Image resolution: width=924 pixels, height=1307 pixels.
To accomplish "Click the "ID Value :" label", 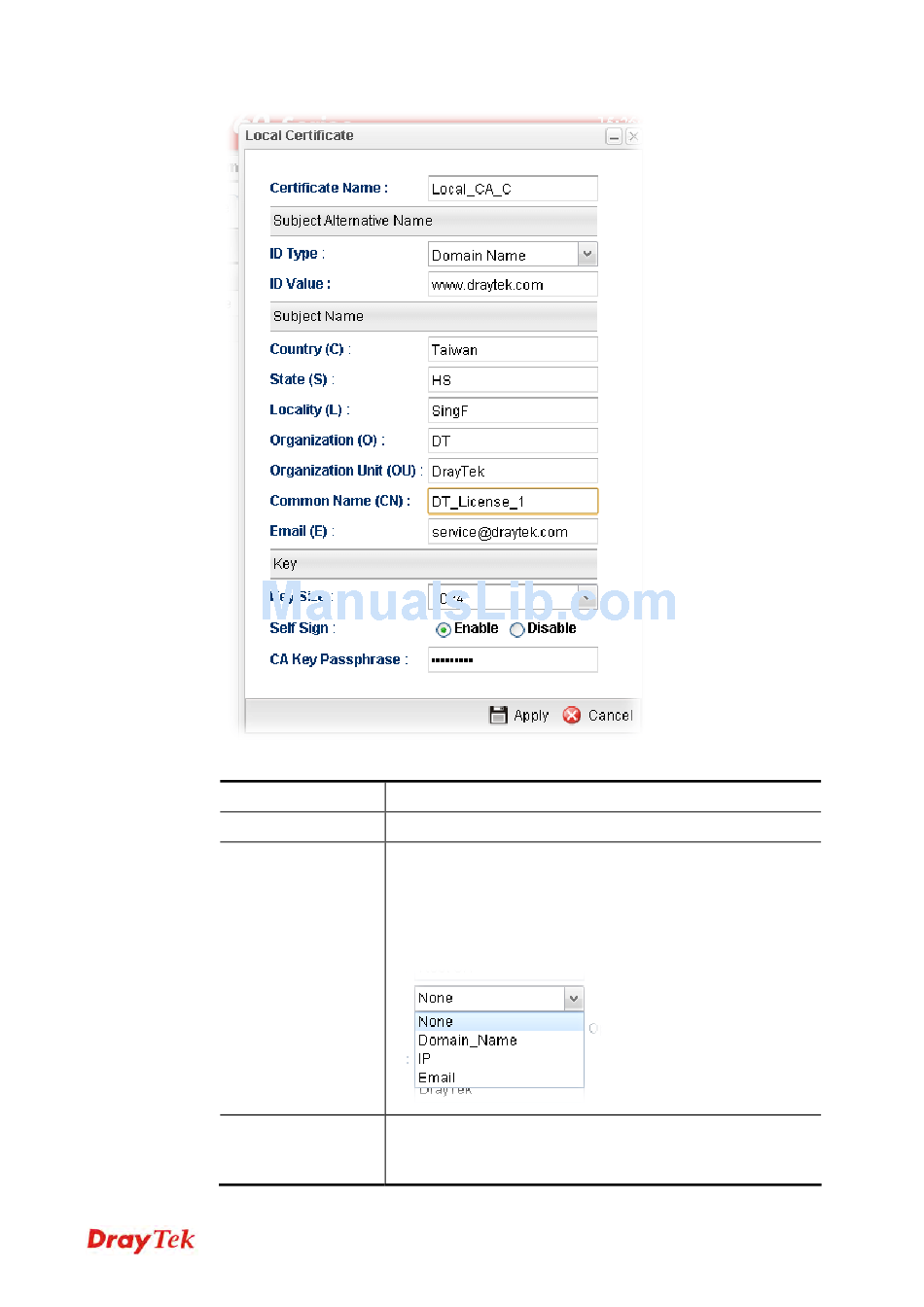I will pyautogui.click(x=301, y=285).
